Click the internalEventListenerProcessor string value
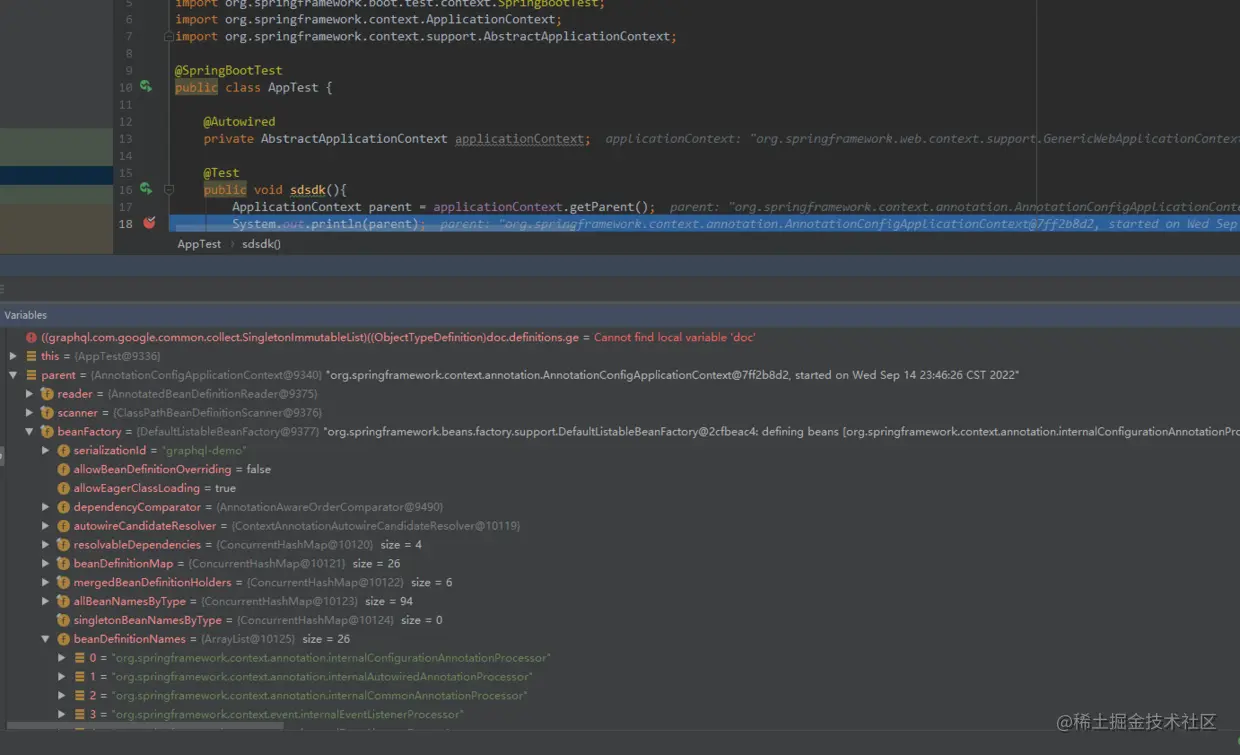 coord(288,714)
